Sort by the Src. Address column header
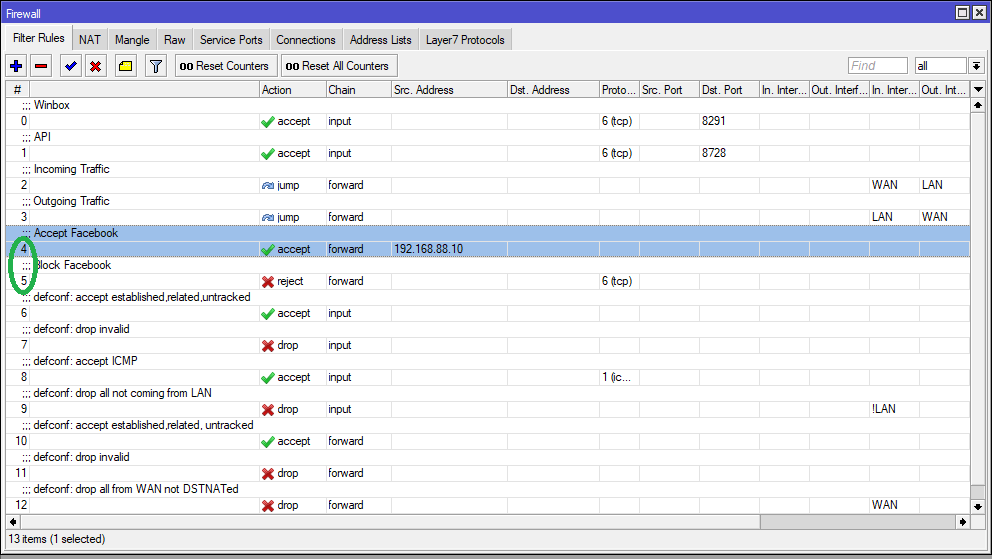This screenshot has width=992, height=559. point(449,90)
